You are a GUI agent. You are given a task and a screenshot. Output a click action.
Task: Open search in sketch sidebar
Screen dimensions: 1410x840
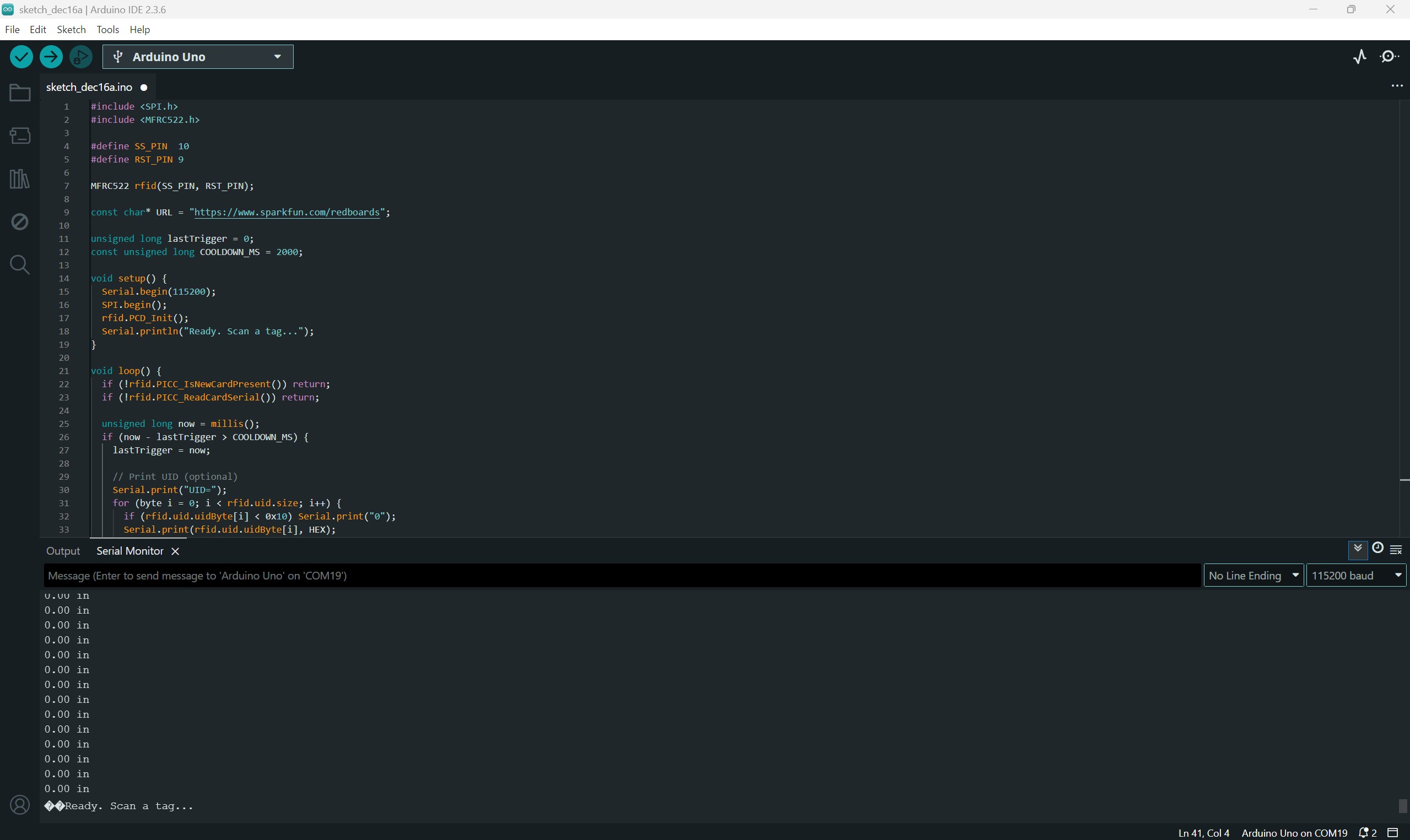[x=19, y=264]
